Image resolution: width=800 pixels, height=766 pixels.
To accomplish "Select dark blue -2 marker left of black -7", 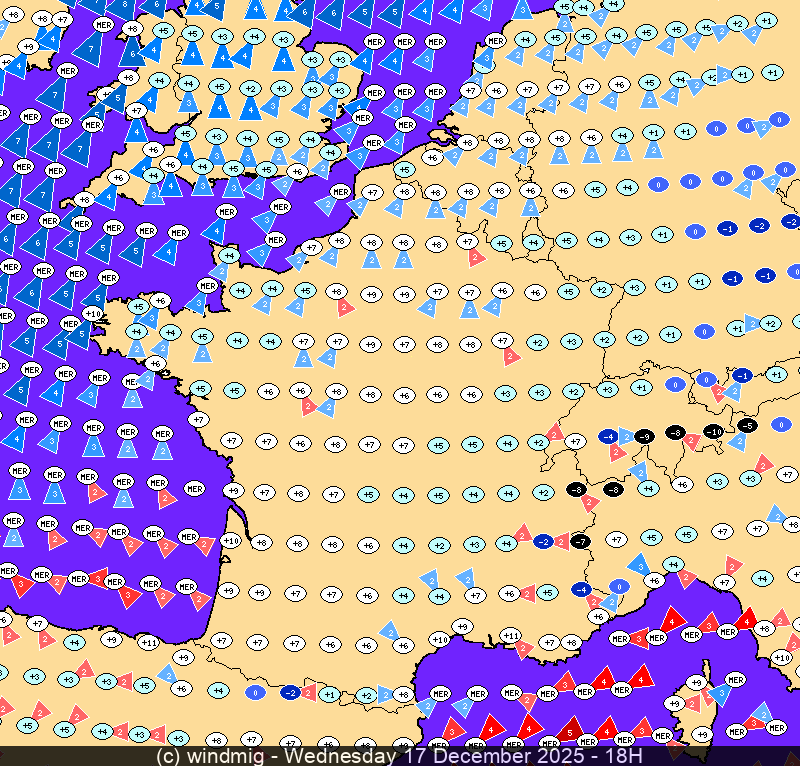I will (543, 541).
